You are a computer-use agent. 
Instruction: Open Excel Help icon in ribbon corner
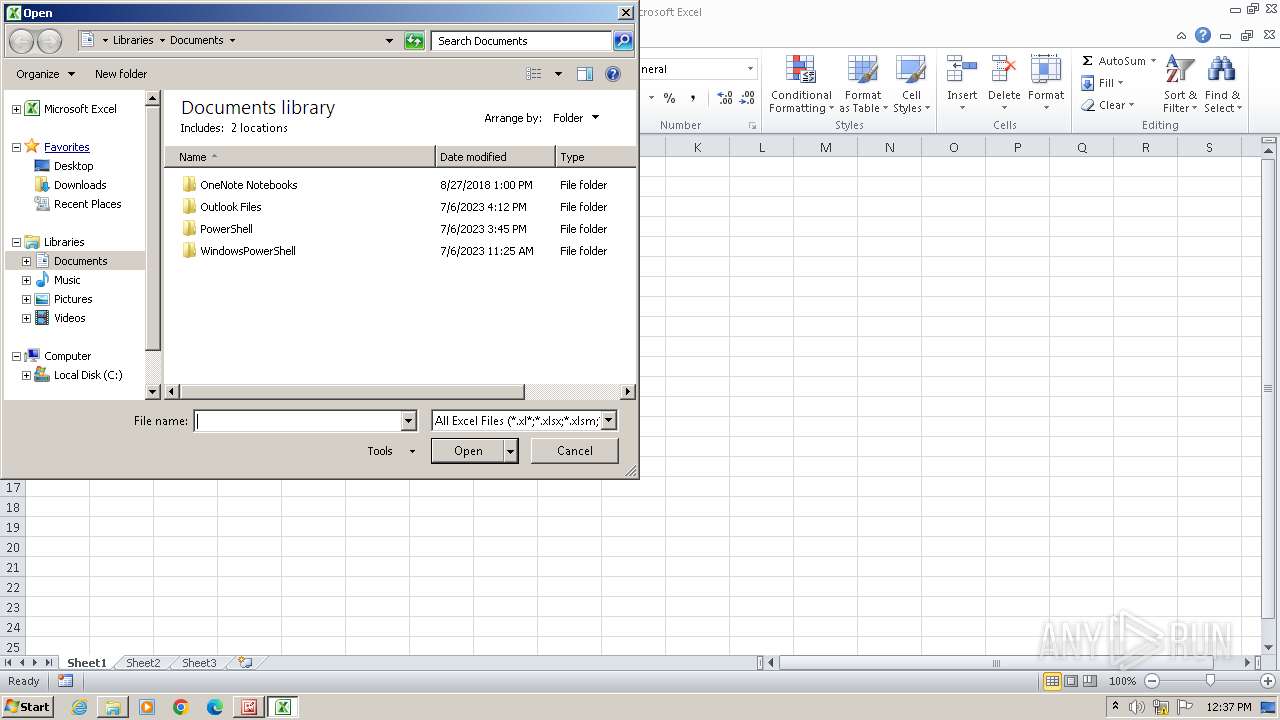[1203, 35]
